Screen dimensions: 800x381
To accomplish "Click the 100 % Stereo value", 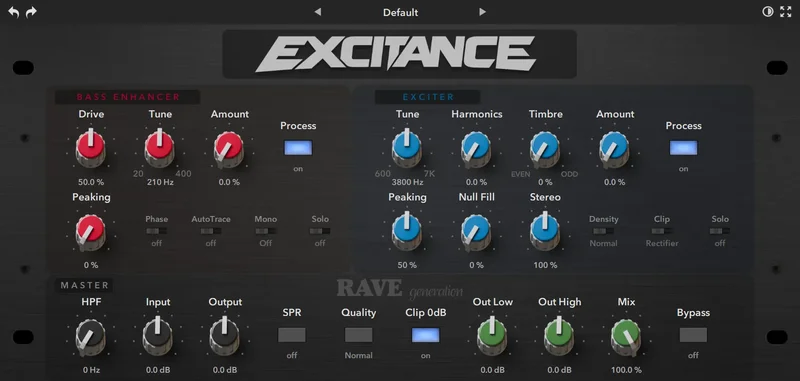I will tap(545, 265).
